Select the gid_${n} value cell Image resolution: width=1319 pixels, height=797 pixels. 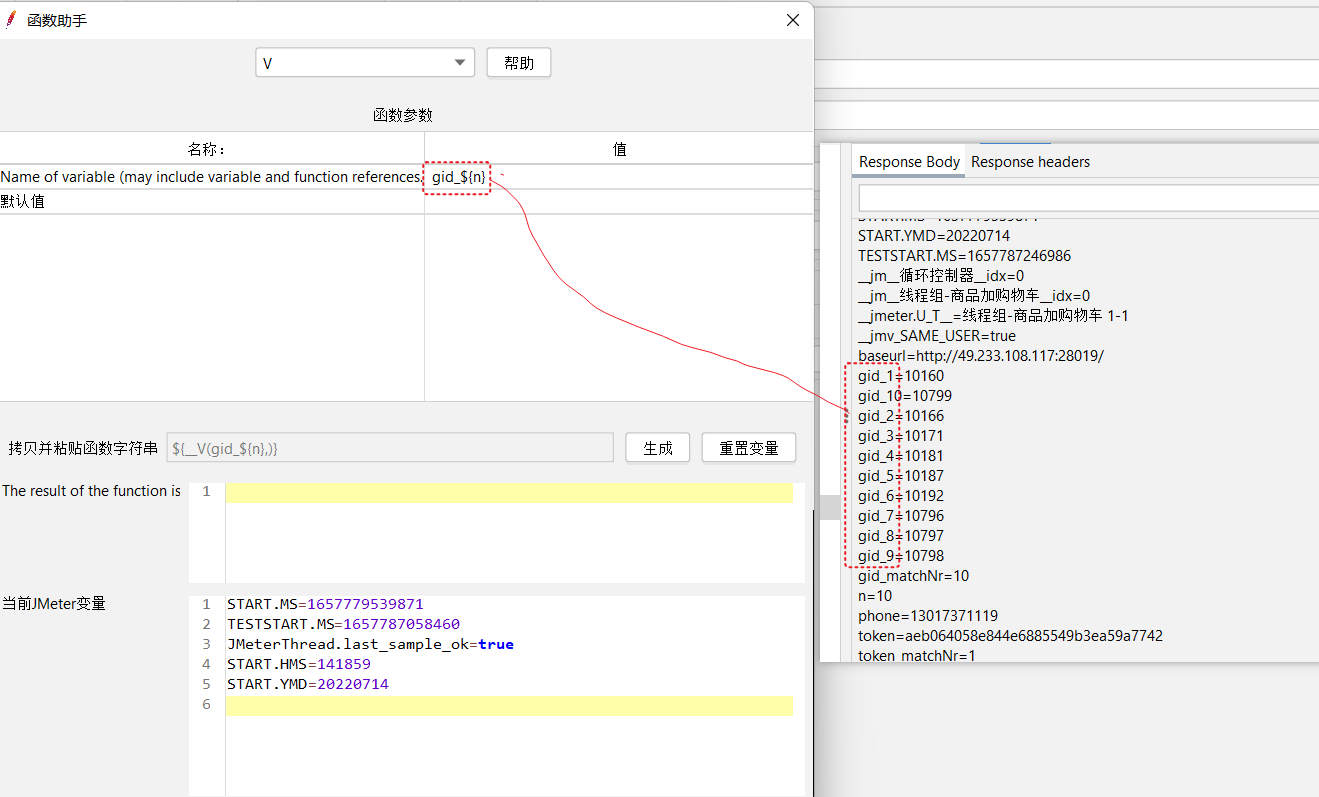(619, 177)
